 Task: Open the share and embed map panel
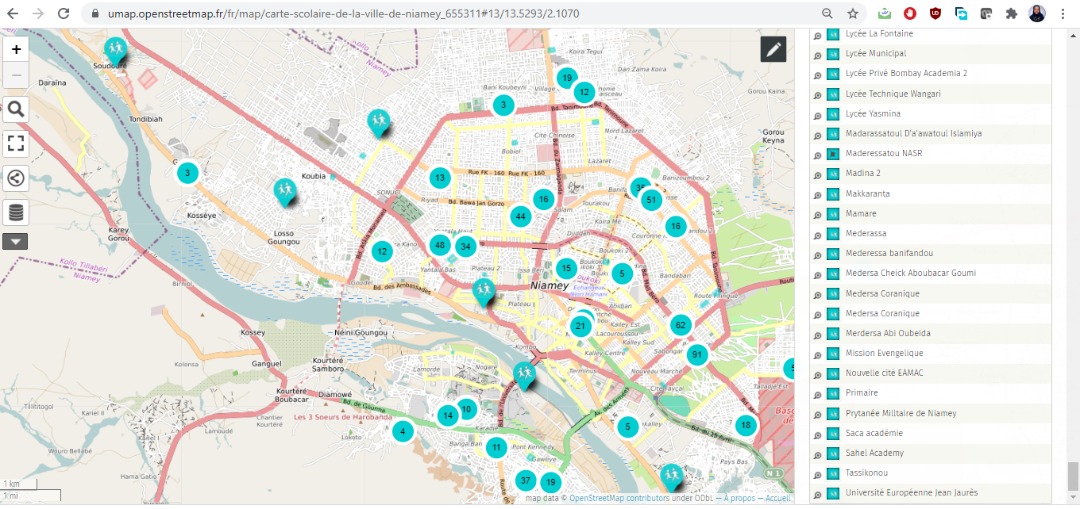click(17, 178)
